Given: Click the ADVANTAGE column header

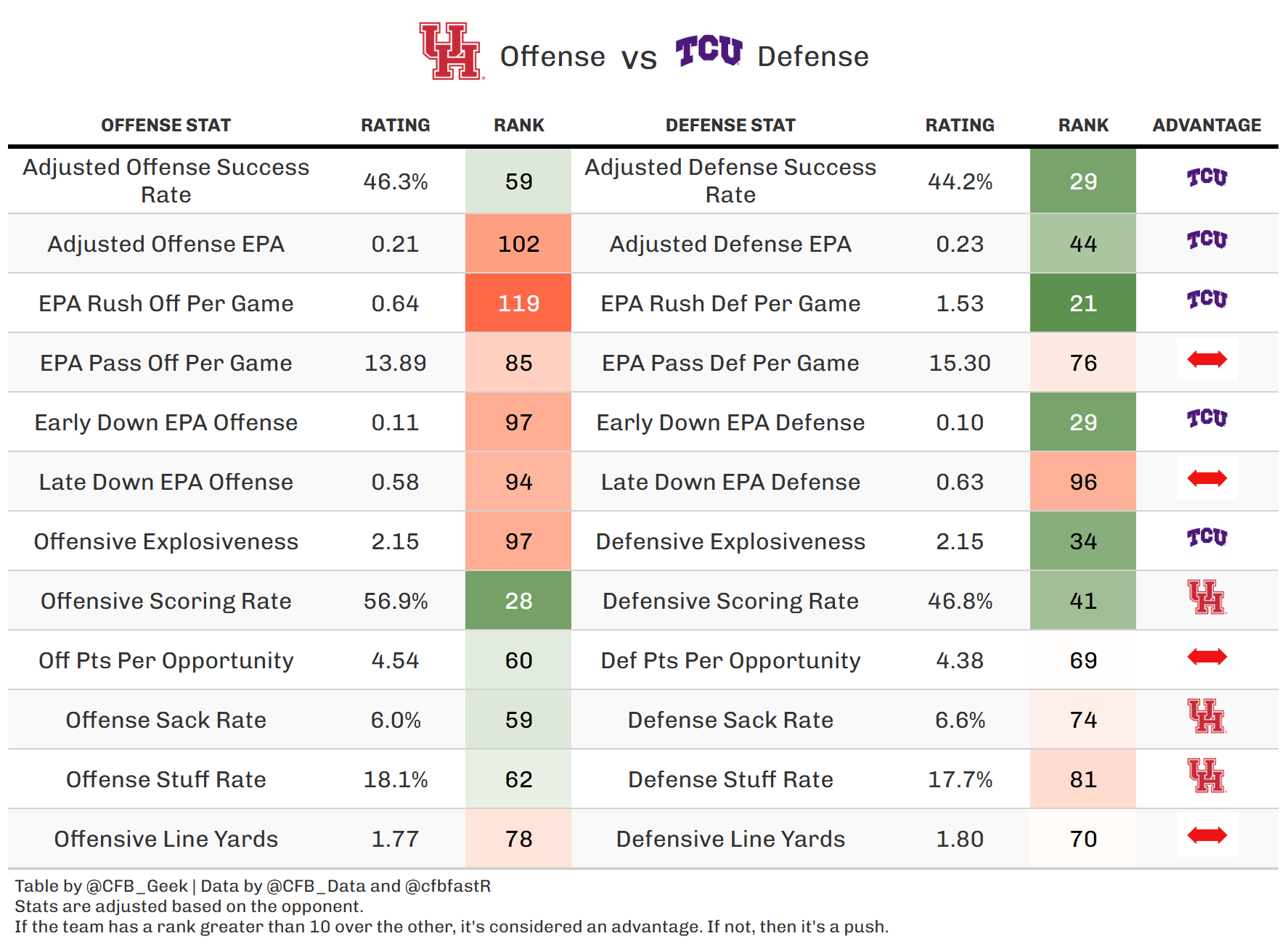Looking at the screenshot, I should coord(1207,126).
